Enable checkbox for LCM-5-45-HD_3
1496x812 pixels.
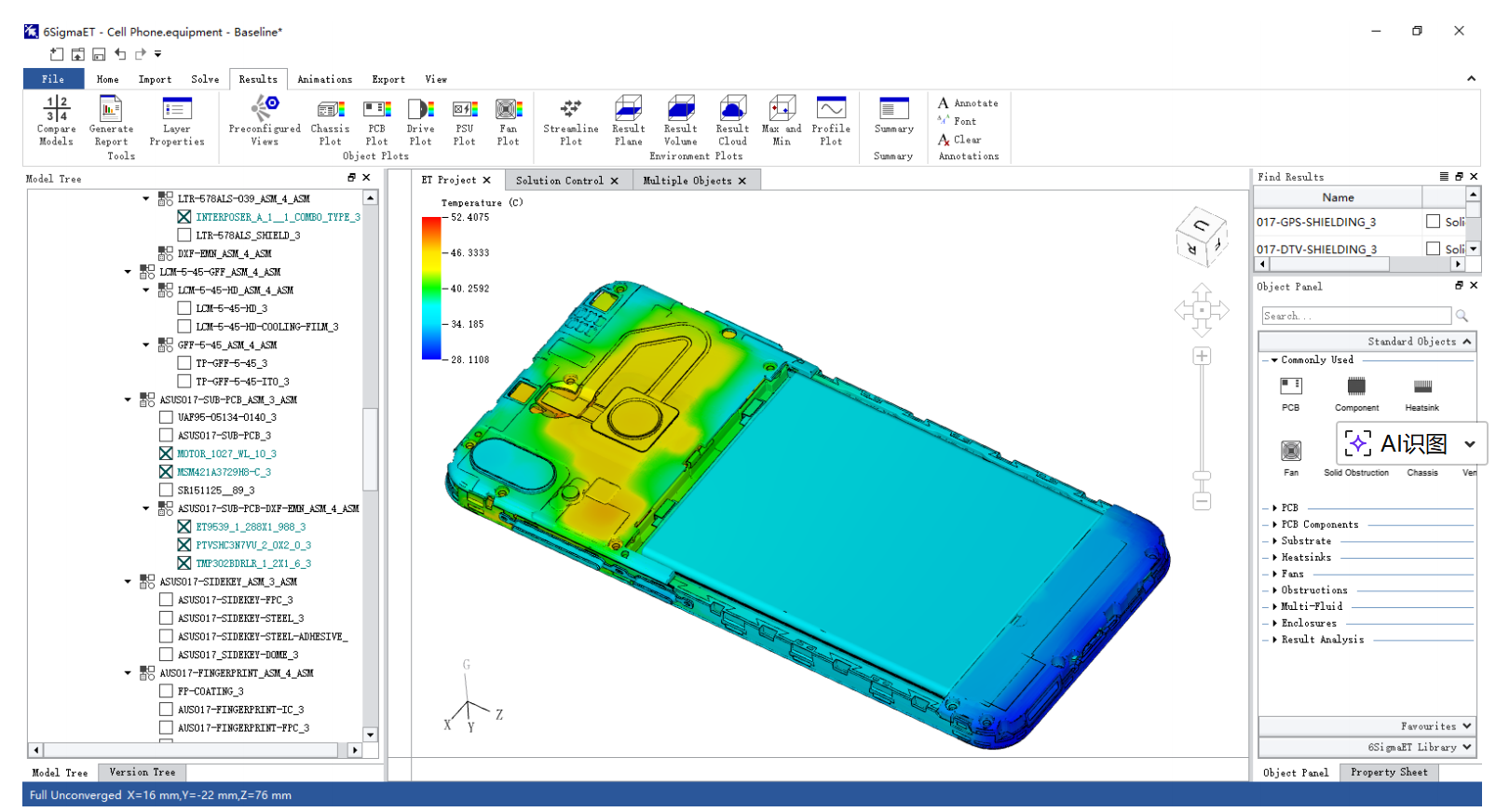(184, 308)
